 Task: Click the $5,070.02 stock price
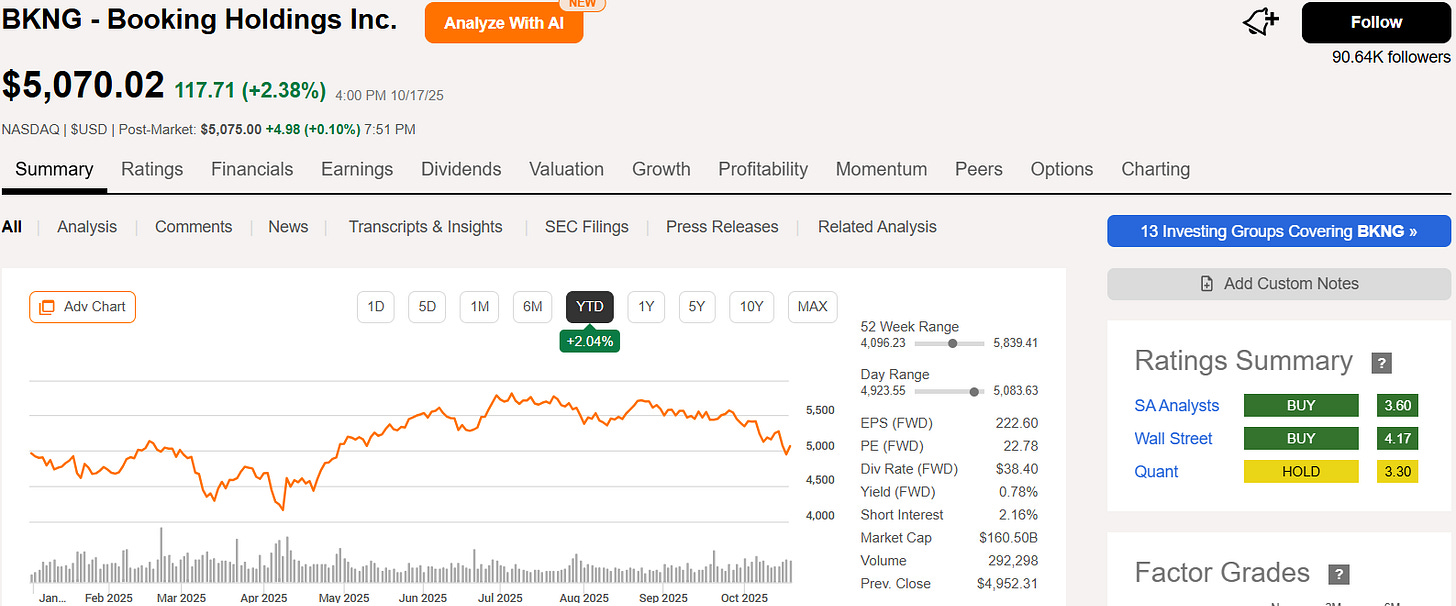(83, 85)
